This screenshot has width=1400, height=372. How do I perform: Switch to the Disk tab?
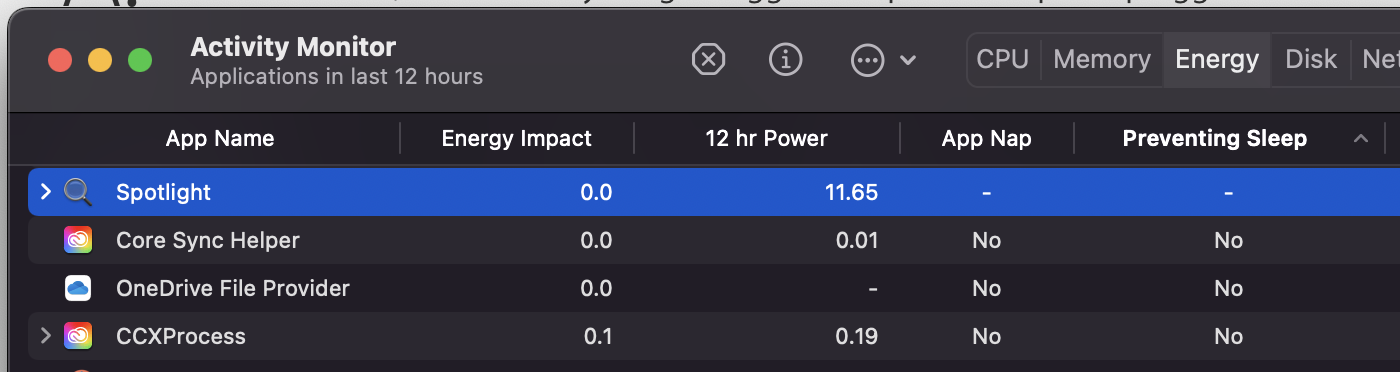tap(1311, 60)
